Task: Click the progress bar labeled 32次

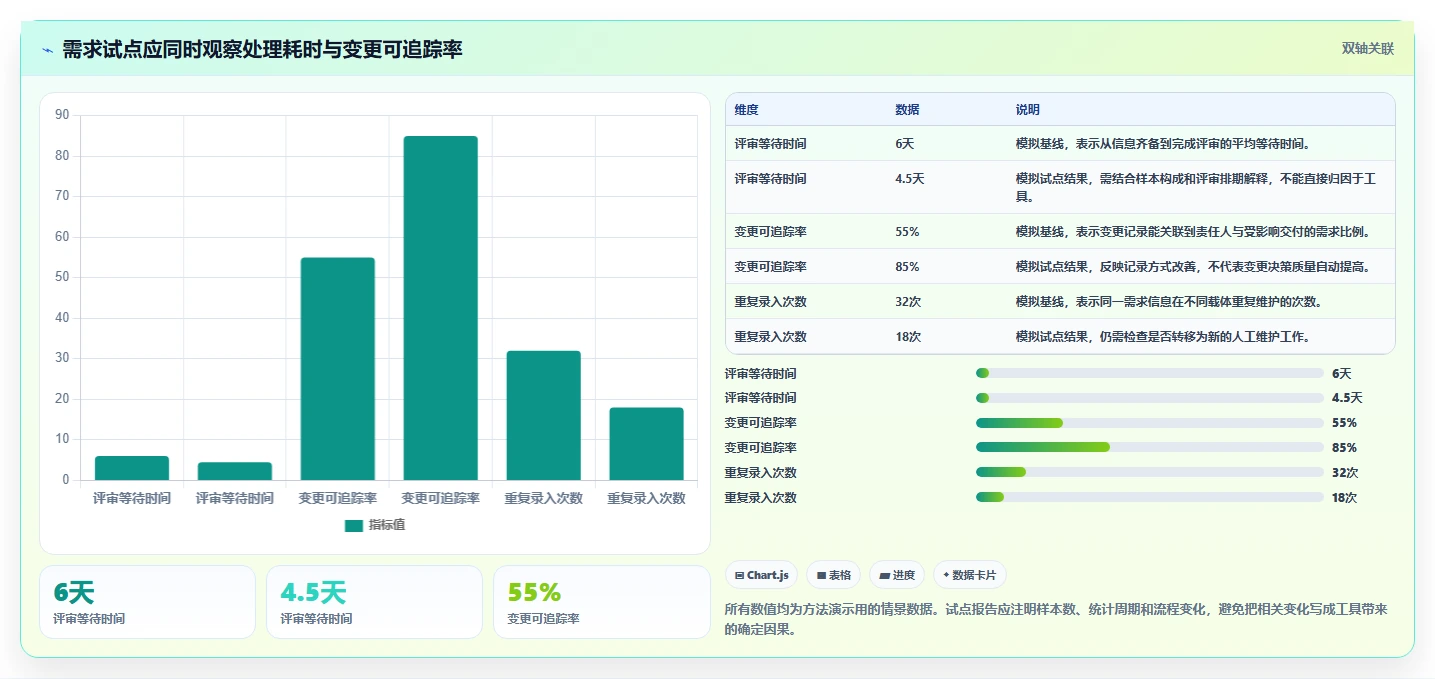Action: click(x=1150, y=473)
